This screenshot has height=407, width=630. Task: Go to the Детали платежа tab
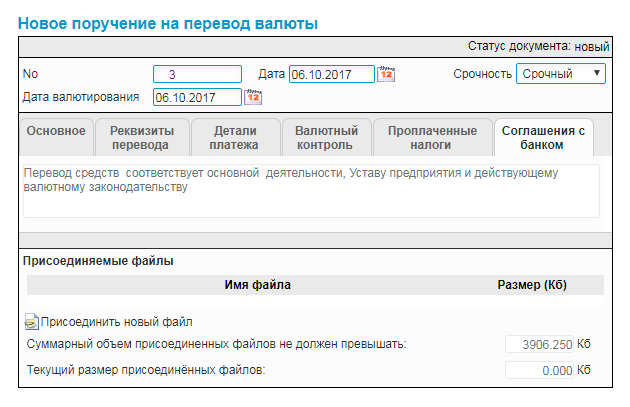tap(235, 137)
